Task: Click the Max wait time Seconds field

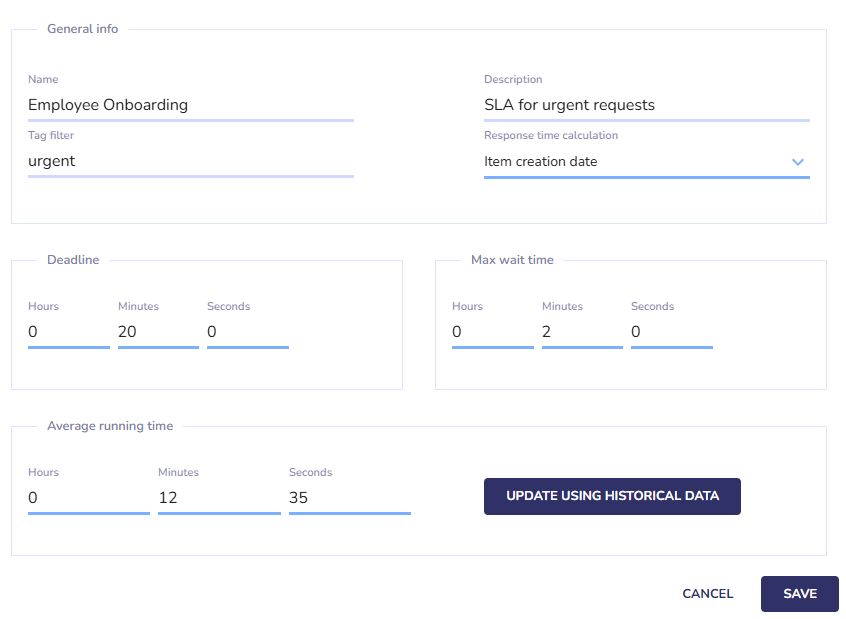Action: 672,332
